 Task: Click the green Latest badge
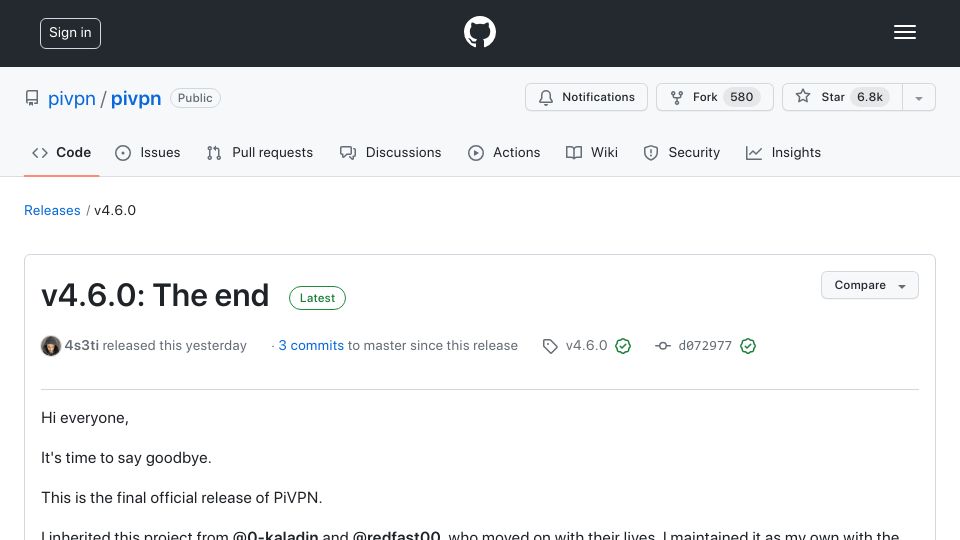tap(317, 298)
